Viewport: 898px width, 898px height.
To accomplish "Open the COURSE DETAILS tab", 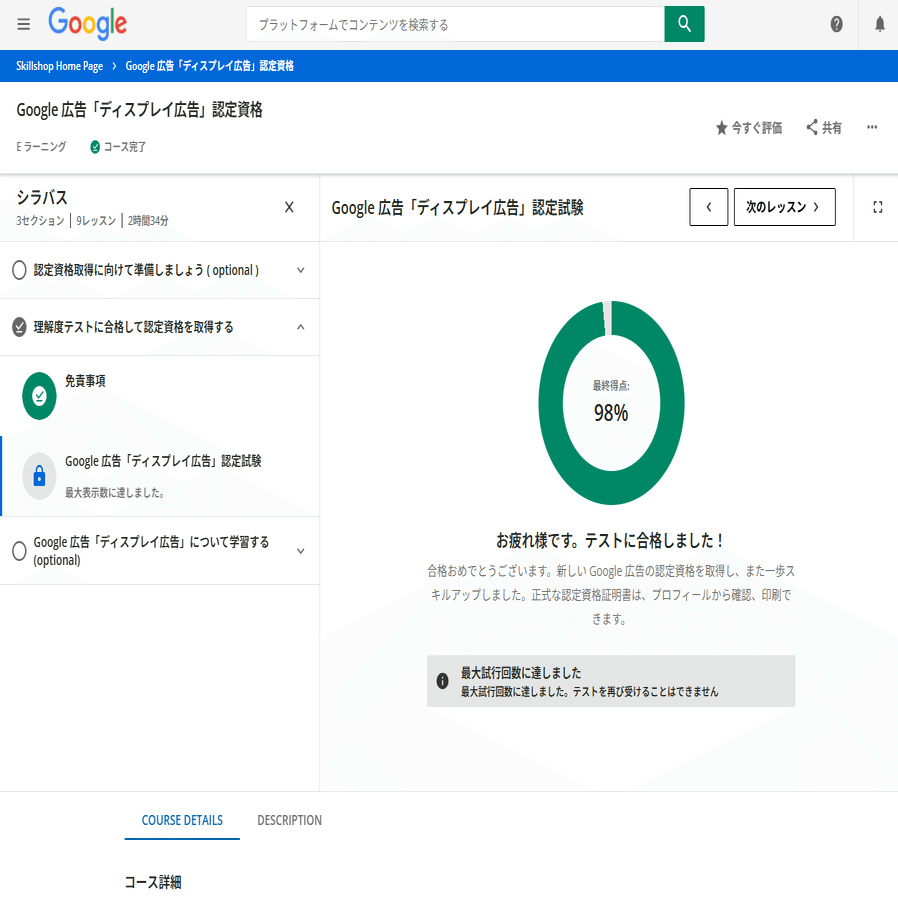I will coord(181,820).
